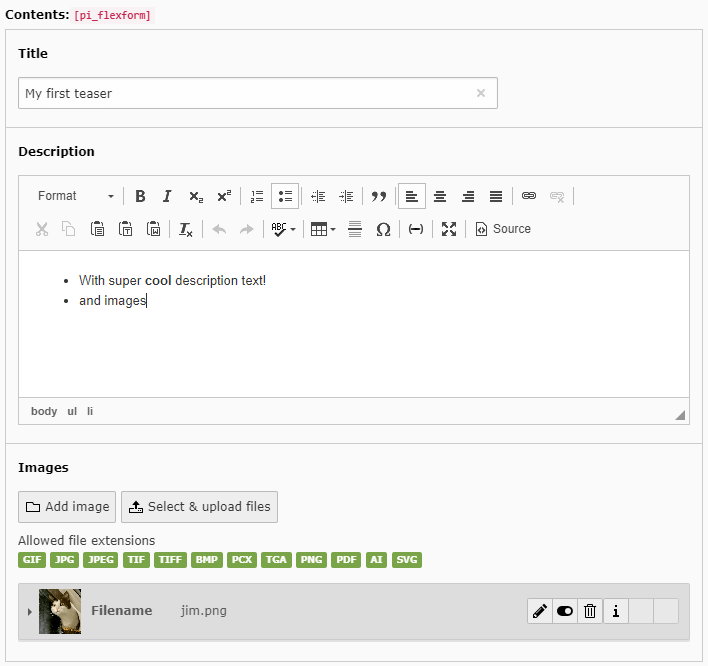Insert a link with the link icon
The height and width of the screenshot is (666, 708).
tap(529, 196)
